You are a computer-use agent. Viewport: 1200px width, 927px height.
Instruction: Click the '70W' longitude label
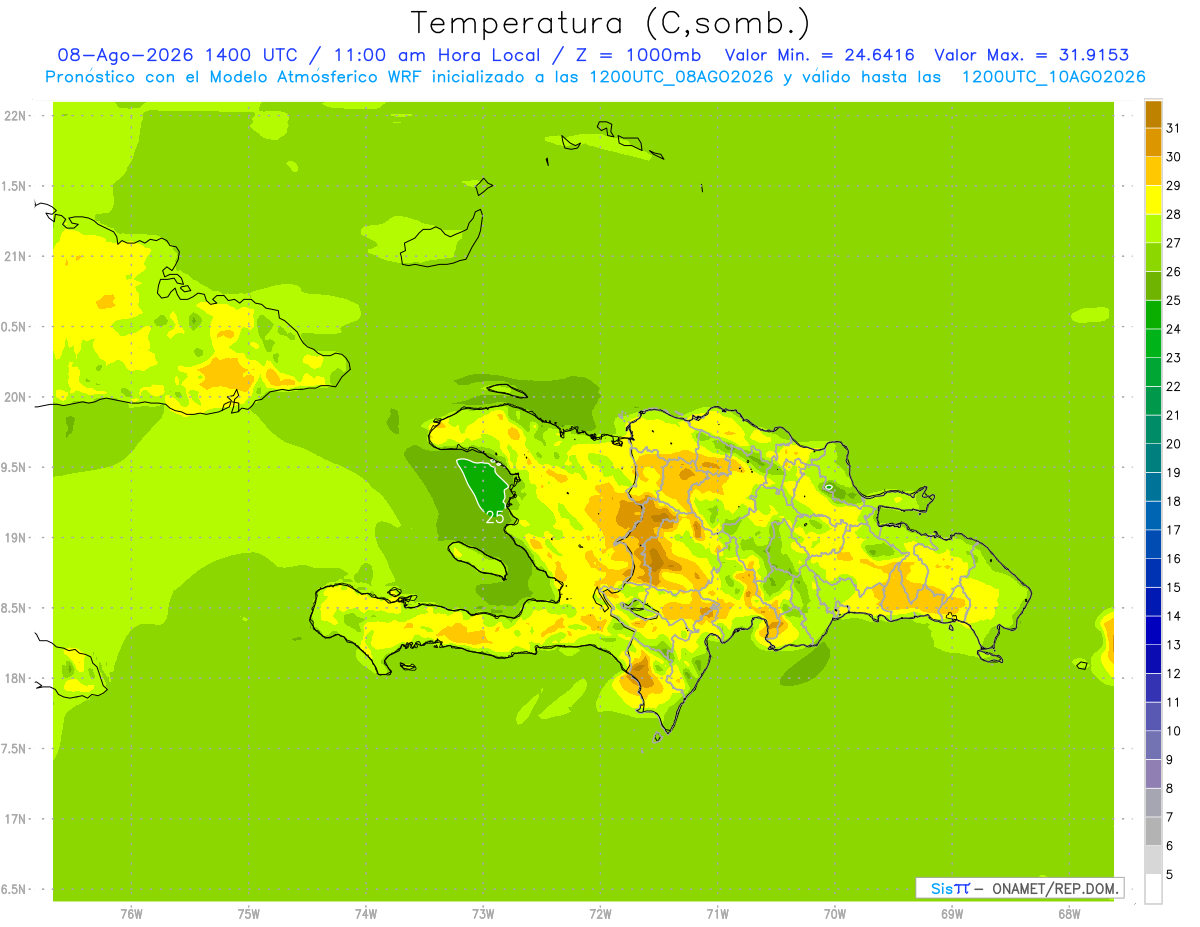coord(835,914)
